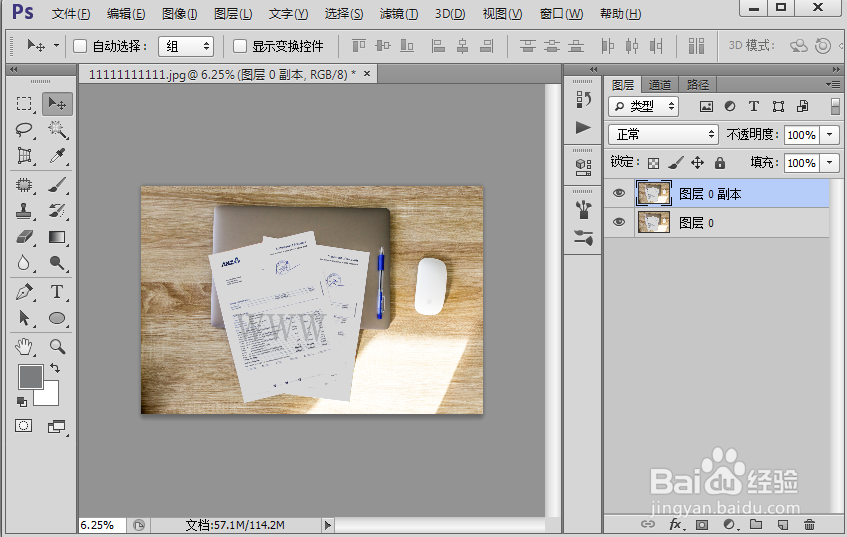This screenshot has width=847, height=537.
Task: Open the 不透明度 slider arrow
Action: pyautogui.click(x=830, y=135)
